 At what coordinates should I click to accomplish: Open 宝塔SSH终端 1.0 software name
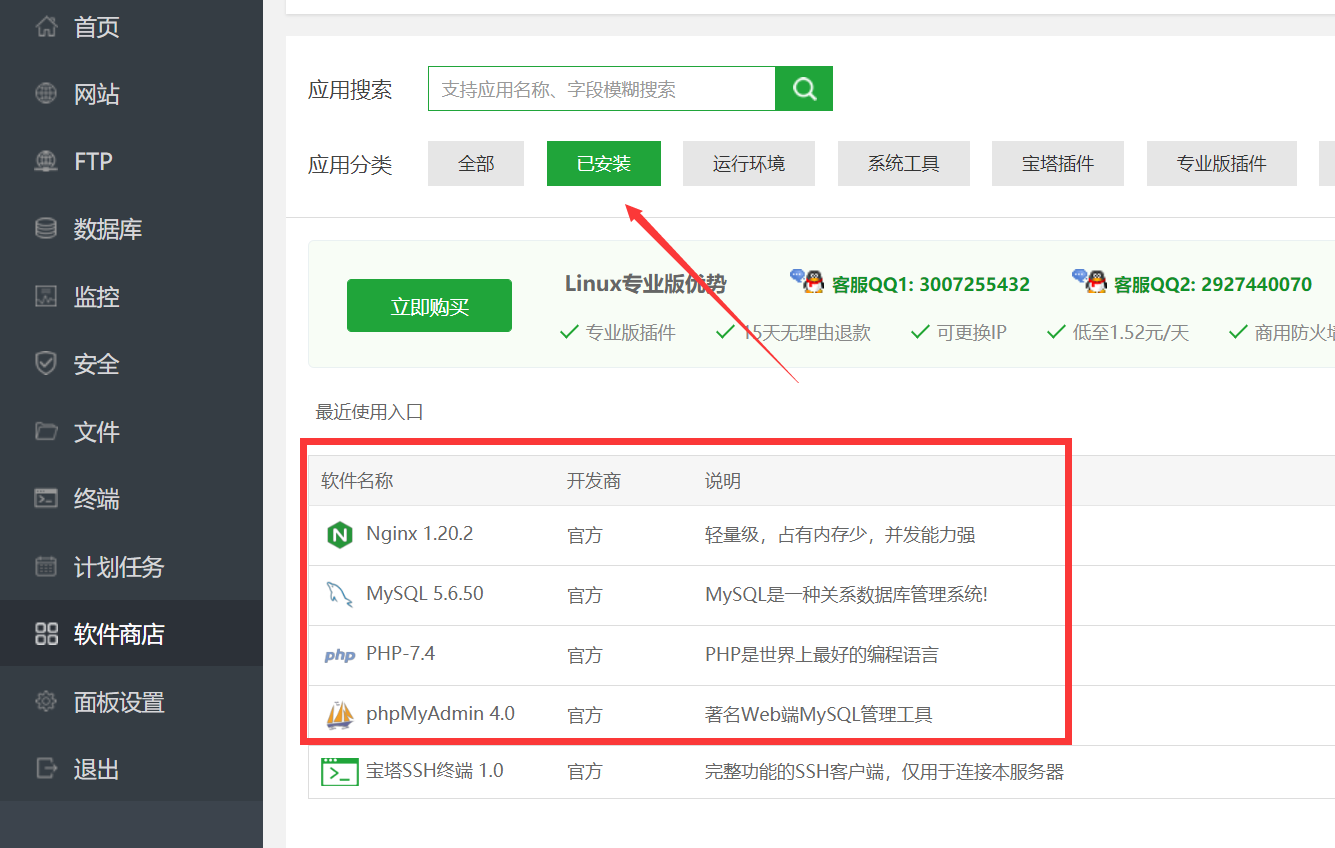pos(435,771)
